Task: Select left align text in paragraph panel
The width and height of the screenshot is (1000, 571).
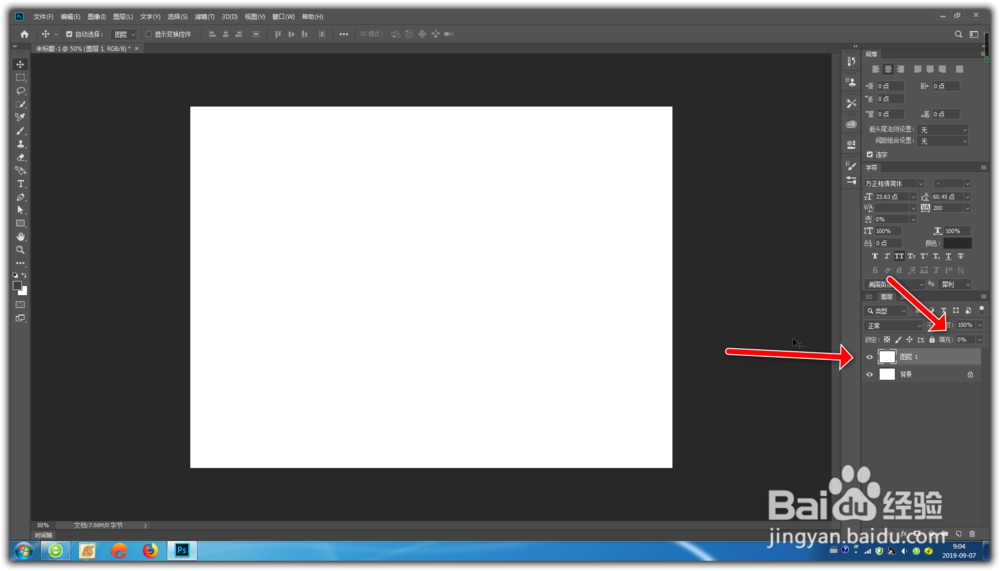Action: coord(876,69)
